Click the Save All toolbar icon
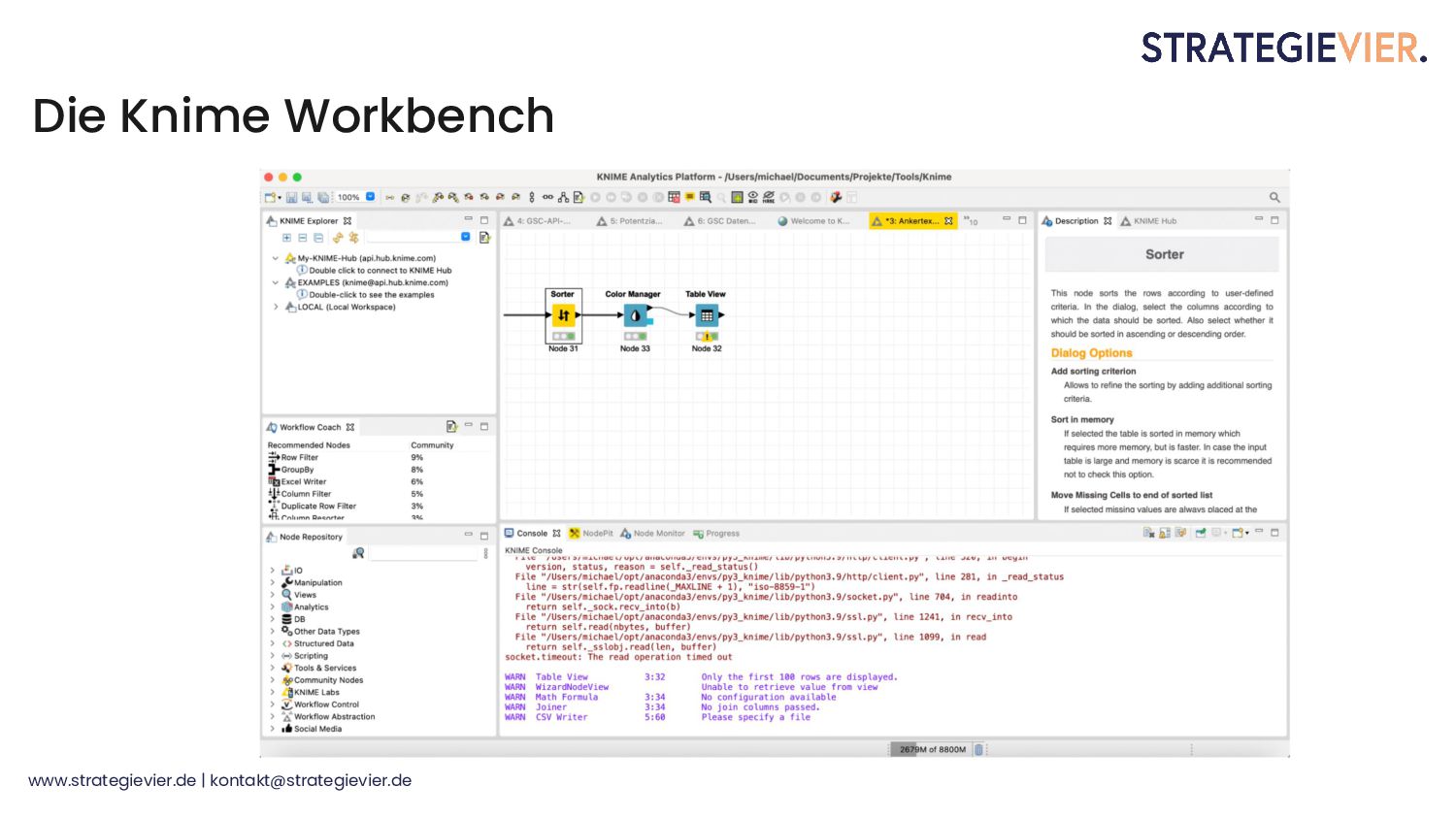The width and height of the screenshot is (1456, 819). coord(323,197)
